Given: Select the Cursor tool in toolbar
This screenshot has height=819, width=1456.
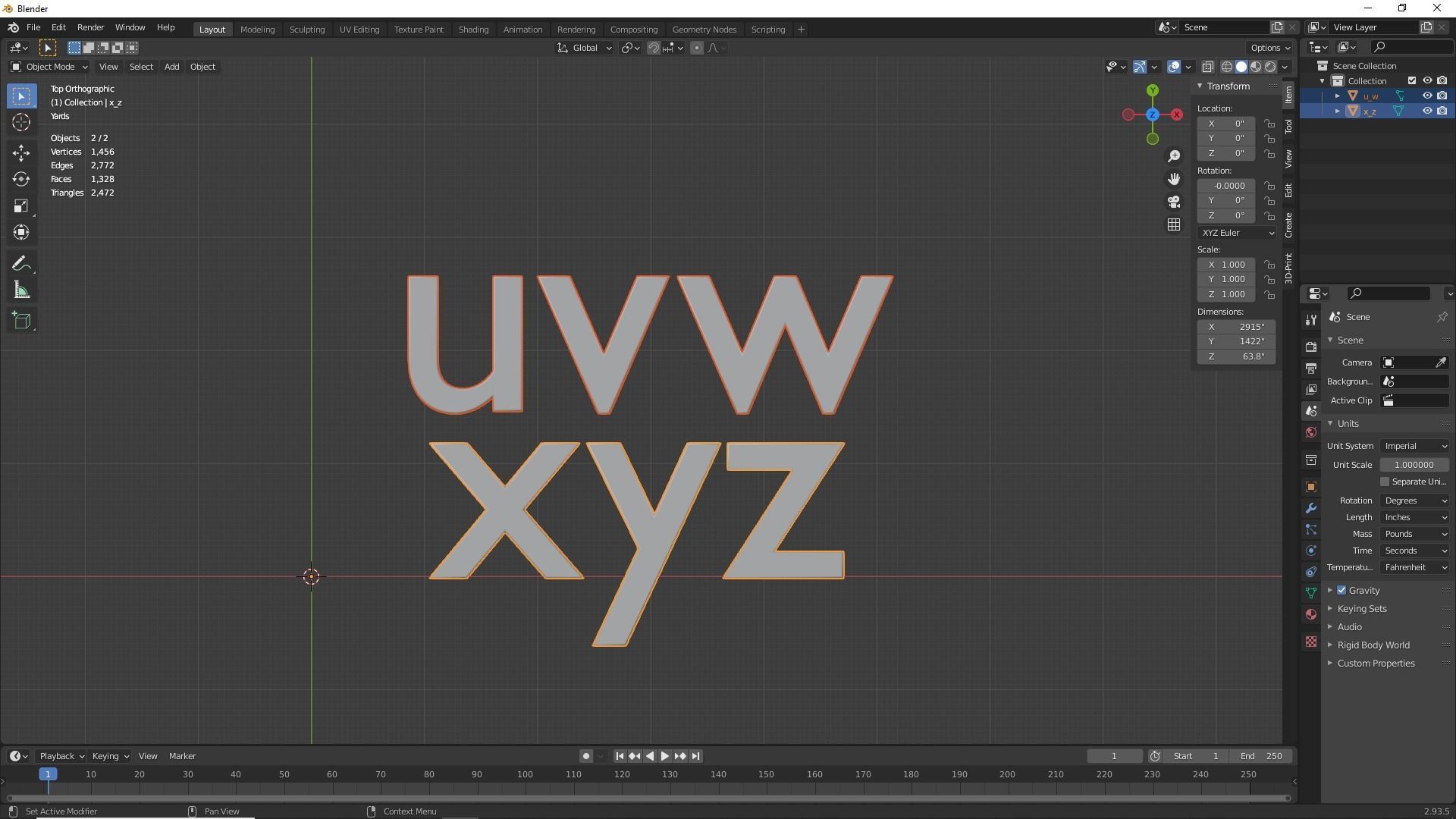Looking at the screenshot, I should click(x=21, y=122).
